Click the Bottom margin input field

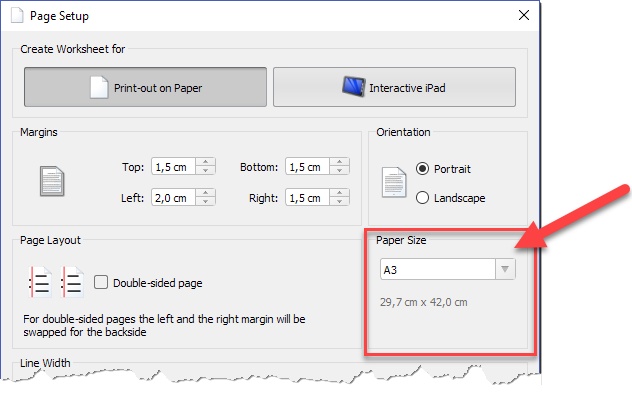coord(308,166)
